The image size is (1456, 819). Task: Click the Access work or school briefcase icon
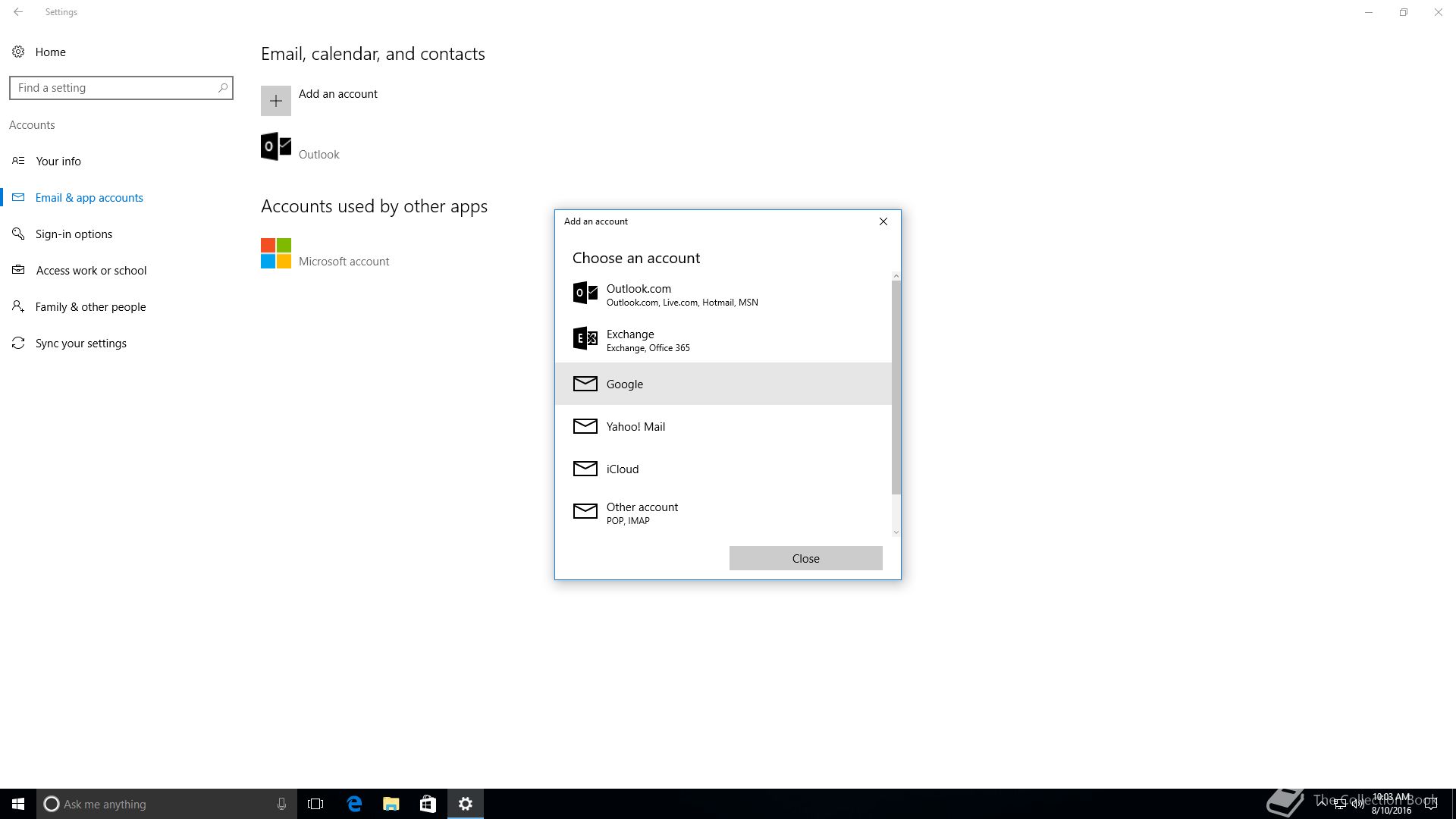click(x=18, y=270)
